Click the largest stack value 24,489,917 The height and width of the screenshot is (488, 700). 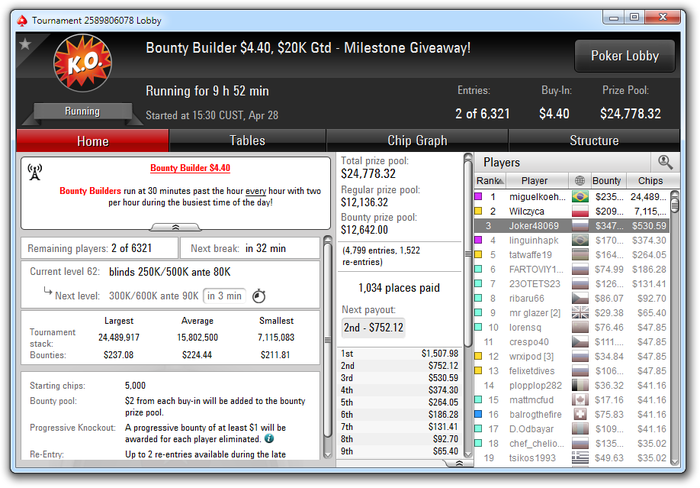coord(119,338)
